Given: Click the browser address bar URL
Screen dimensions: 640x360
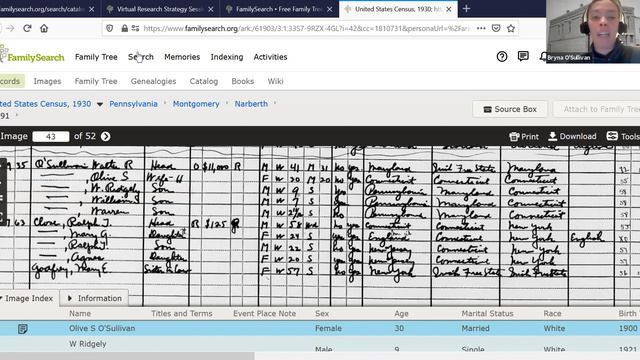Looking at the screenshot, I should [x=307, y=28].
